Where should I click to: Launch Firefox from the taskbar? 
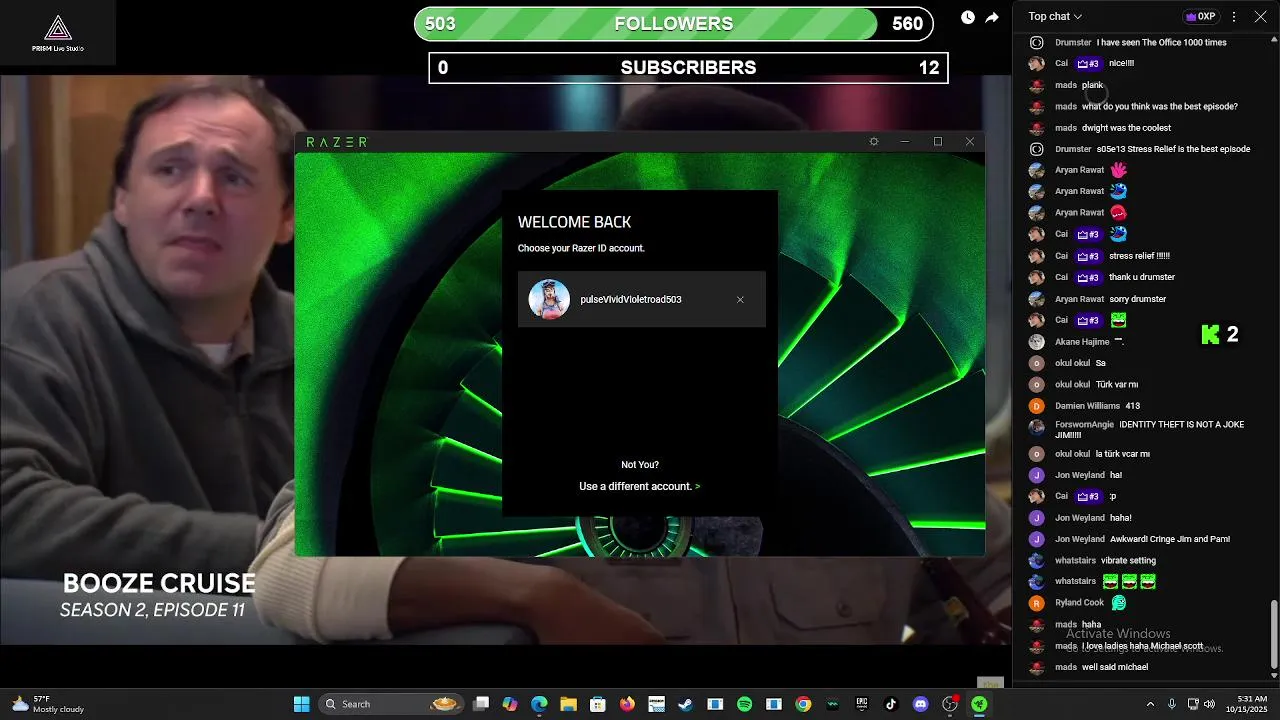point(627,704)
